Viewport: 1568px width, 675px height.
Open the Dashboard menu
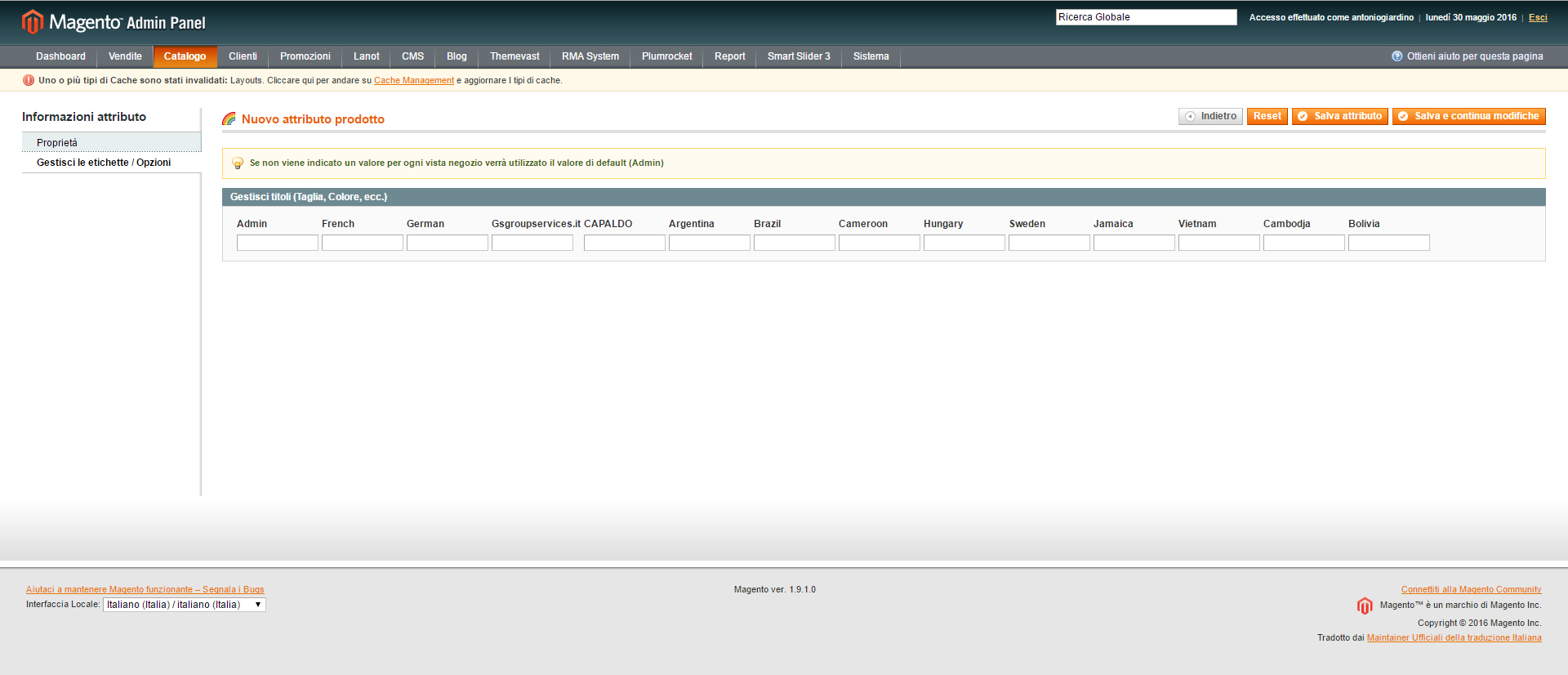(60, 56)
